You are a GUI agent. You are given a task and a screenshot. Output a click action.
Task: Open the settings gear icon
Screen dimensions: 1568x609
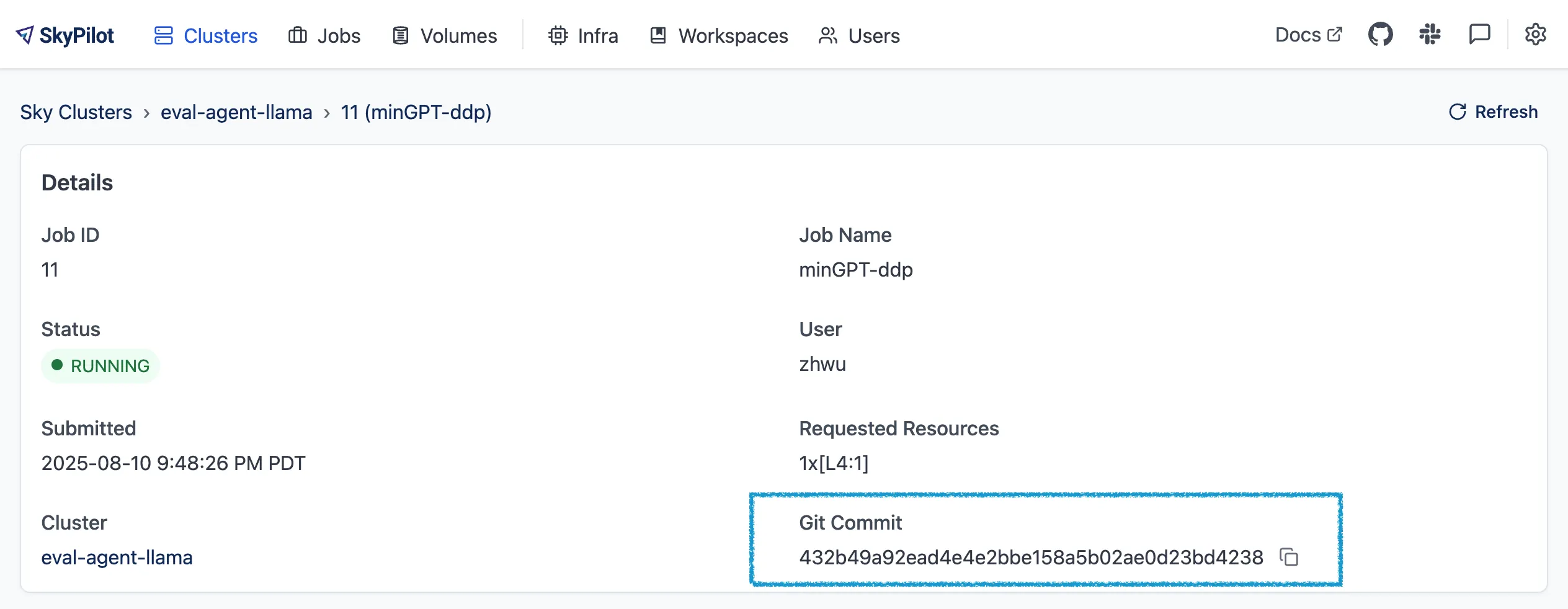pos(1536,35)
